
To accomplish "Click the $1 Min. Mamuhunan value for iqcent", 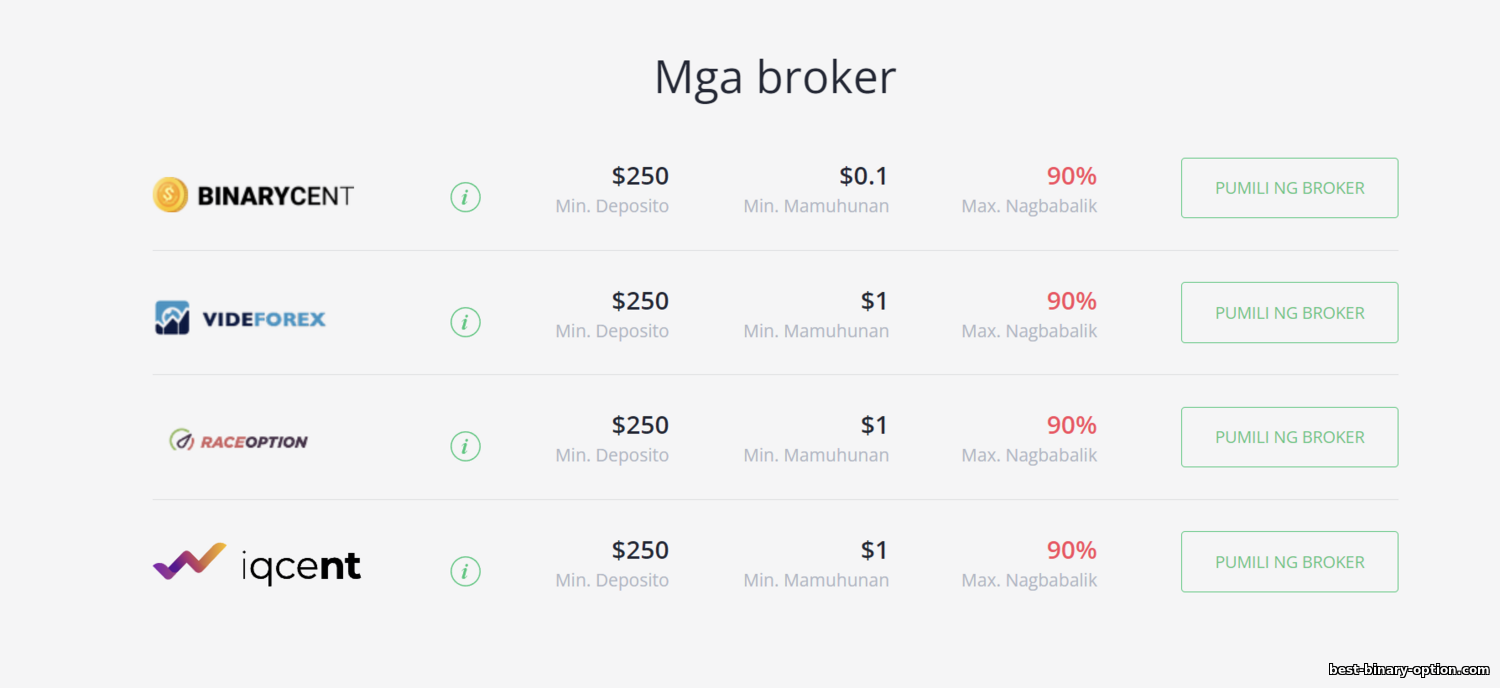I will (x=874, y=550).
